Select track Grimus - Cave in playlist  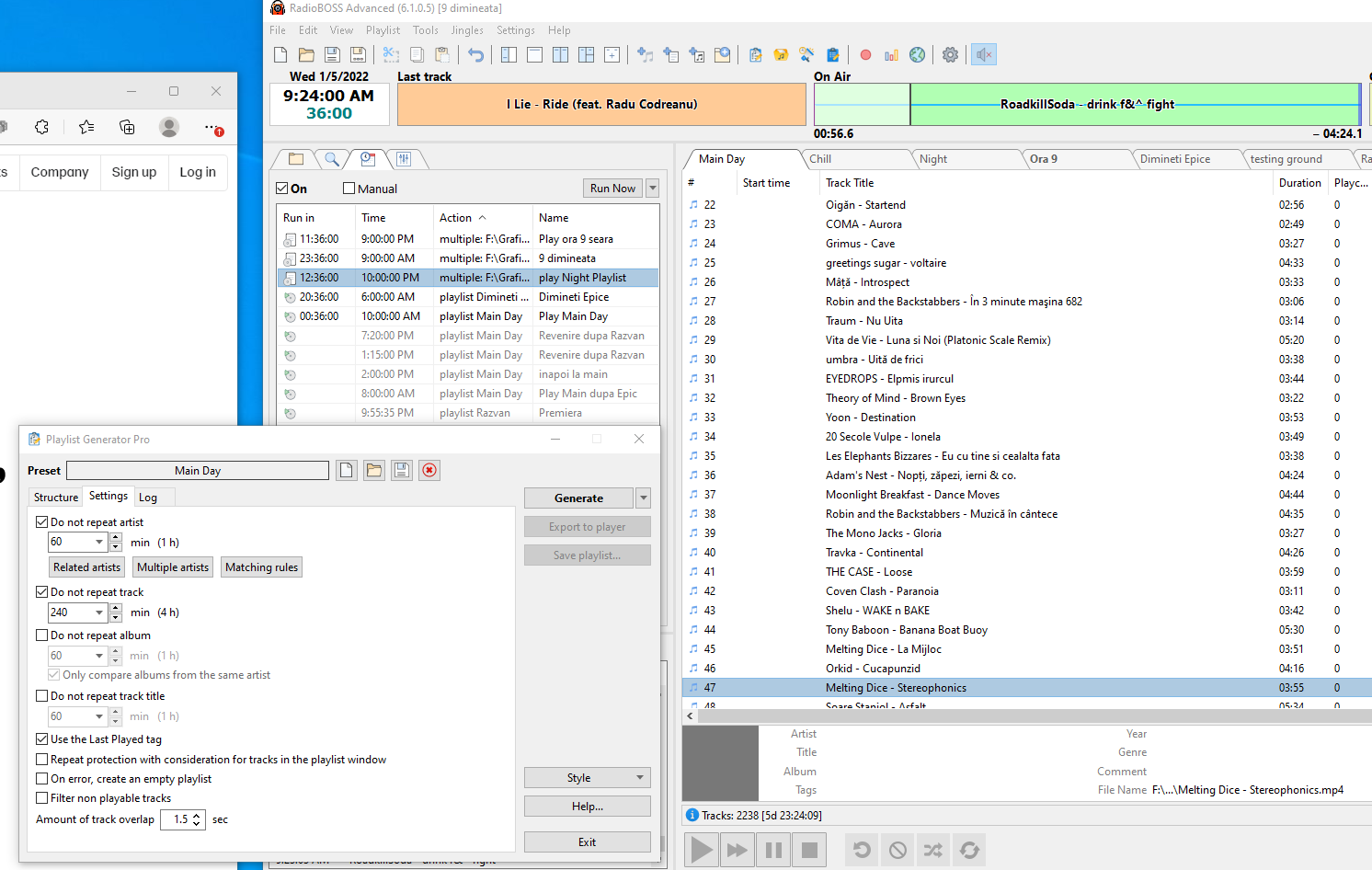click(x=1027, y=244)
